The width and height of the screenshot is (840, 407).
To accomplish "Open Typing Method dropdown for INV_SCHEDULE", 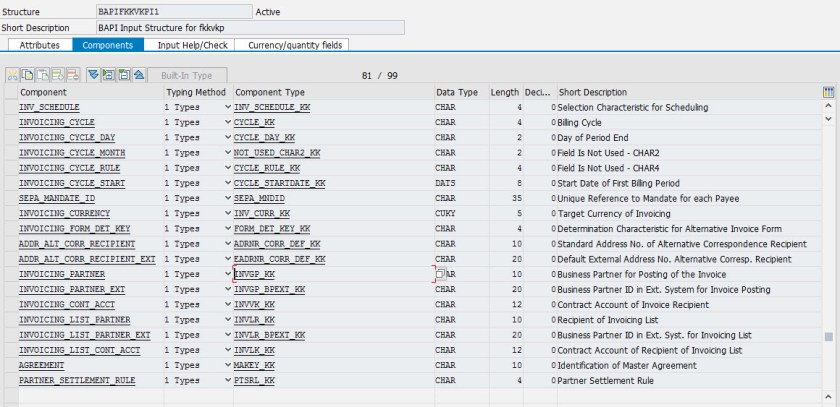I will click(227, 107).
